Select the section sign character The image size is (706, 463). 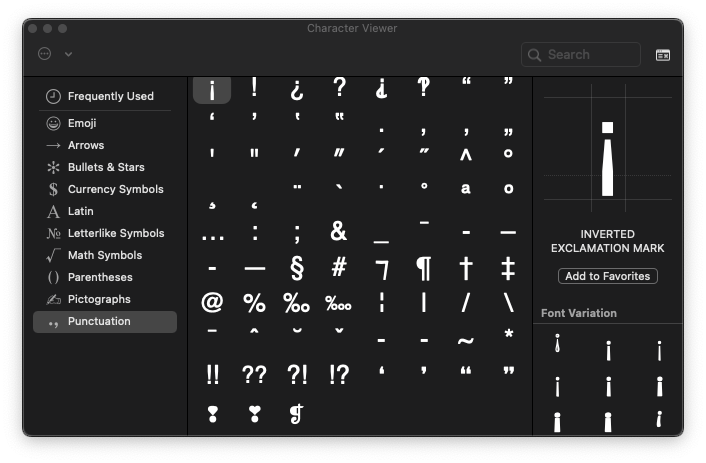tap(296, 268)
